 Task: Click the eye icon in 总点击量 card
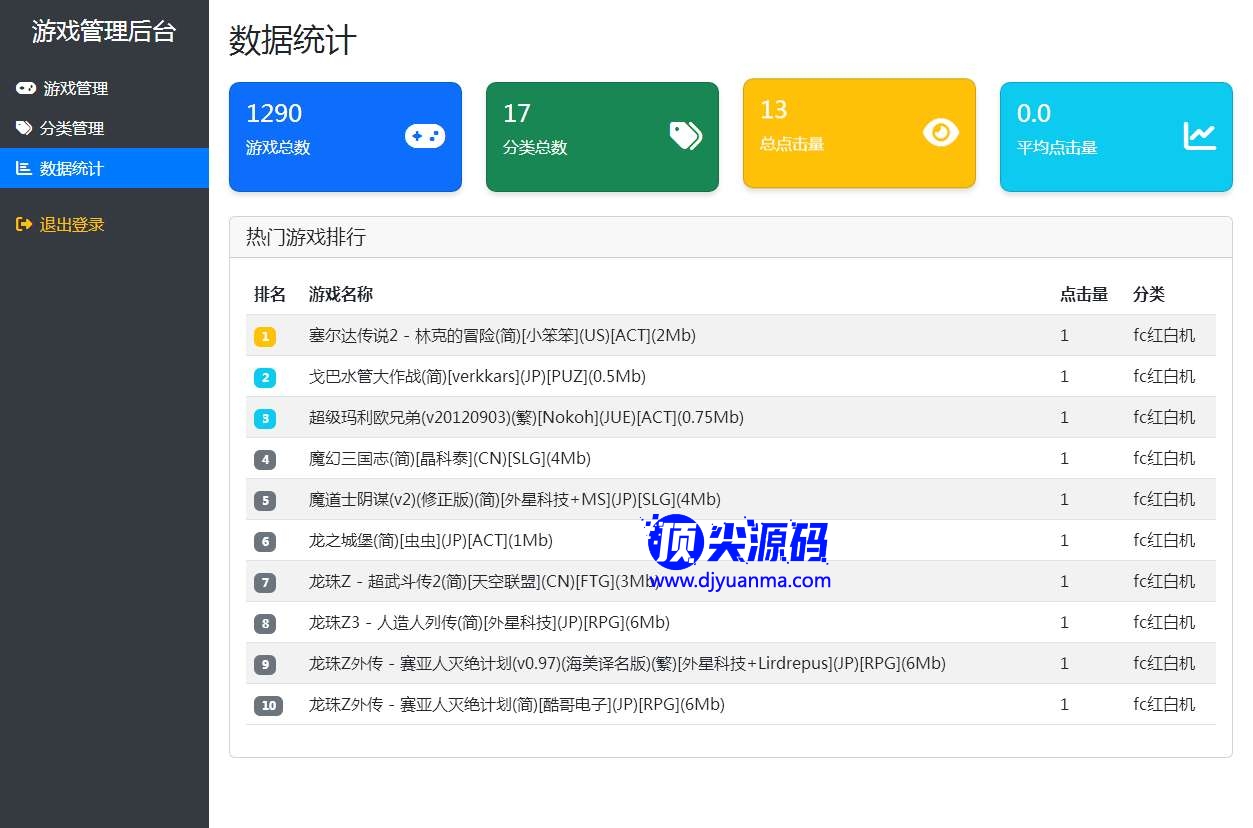click(x=940, y=132)
